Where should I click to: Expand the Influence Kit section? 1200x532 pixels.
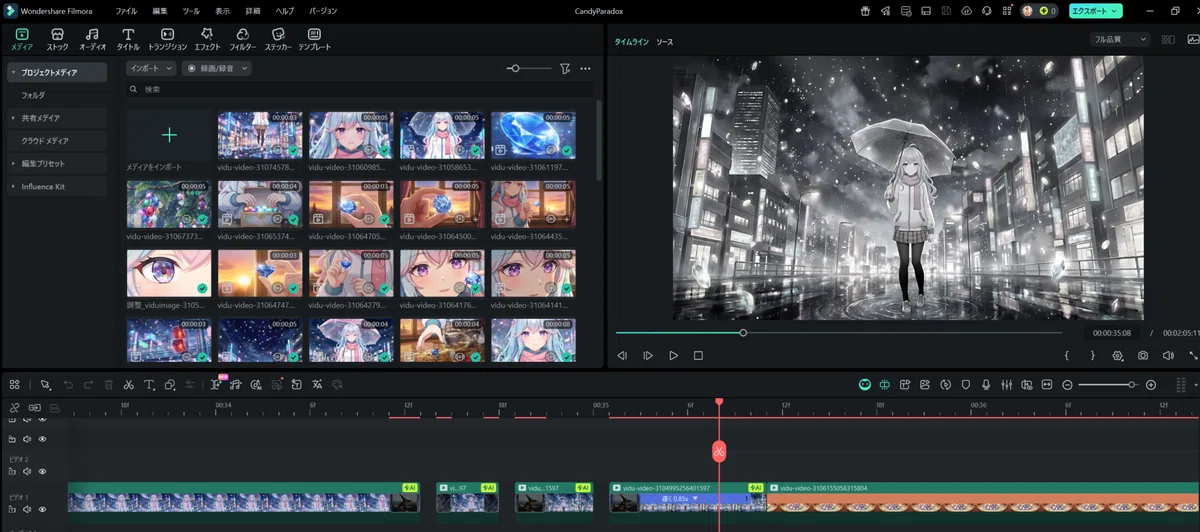click(x=13, y=187)
